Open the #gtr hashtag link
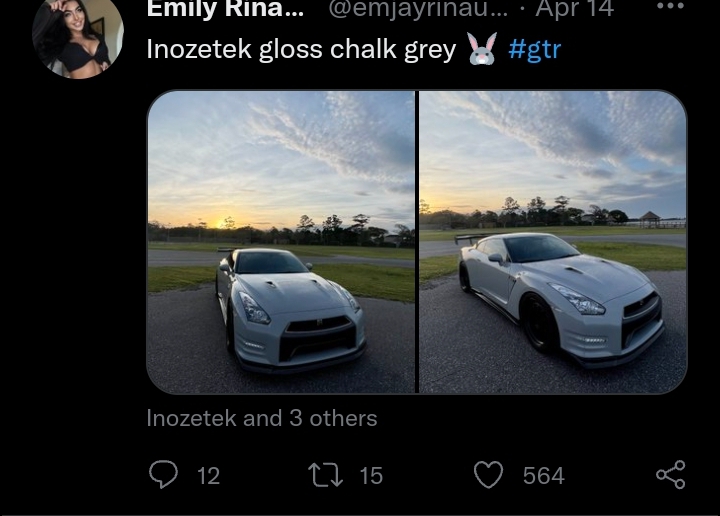Screen dimensions: 720x516 click(x=535, y=49)
